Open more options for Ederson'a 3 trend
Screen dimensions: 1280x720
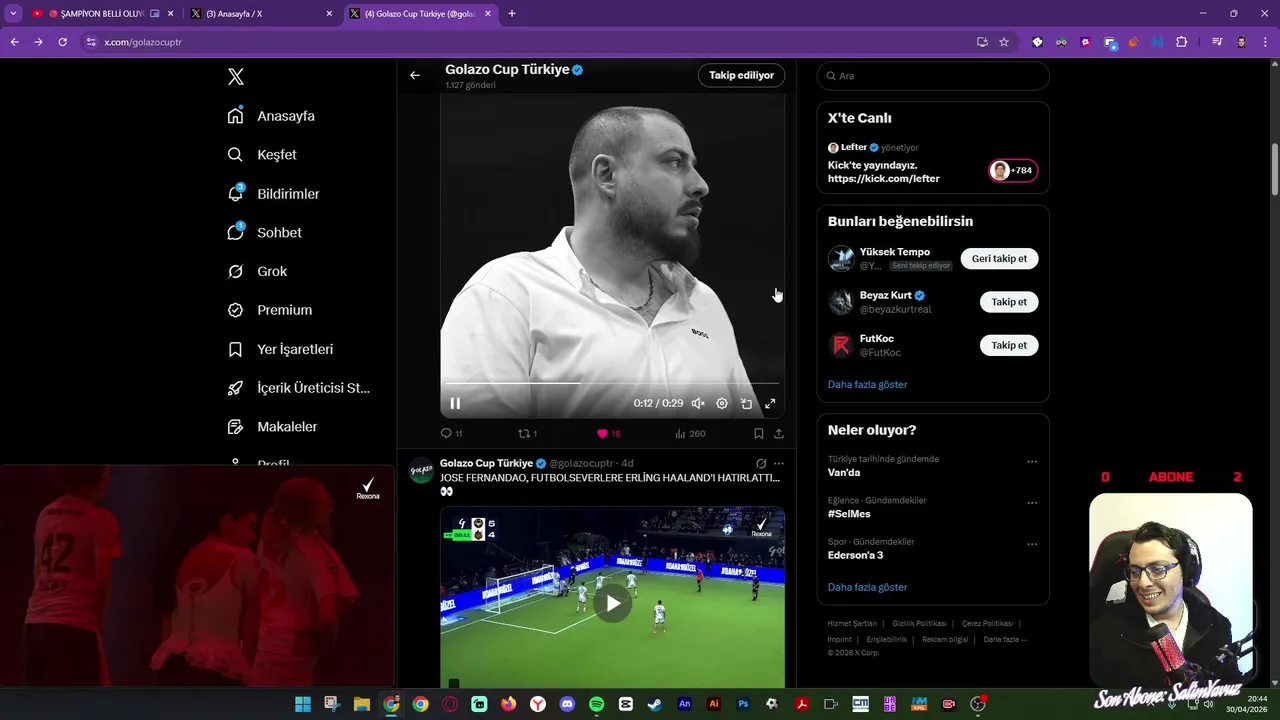pos(1032,545)
